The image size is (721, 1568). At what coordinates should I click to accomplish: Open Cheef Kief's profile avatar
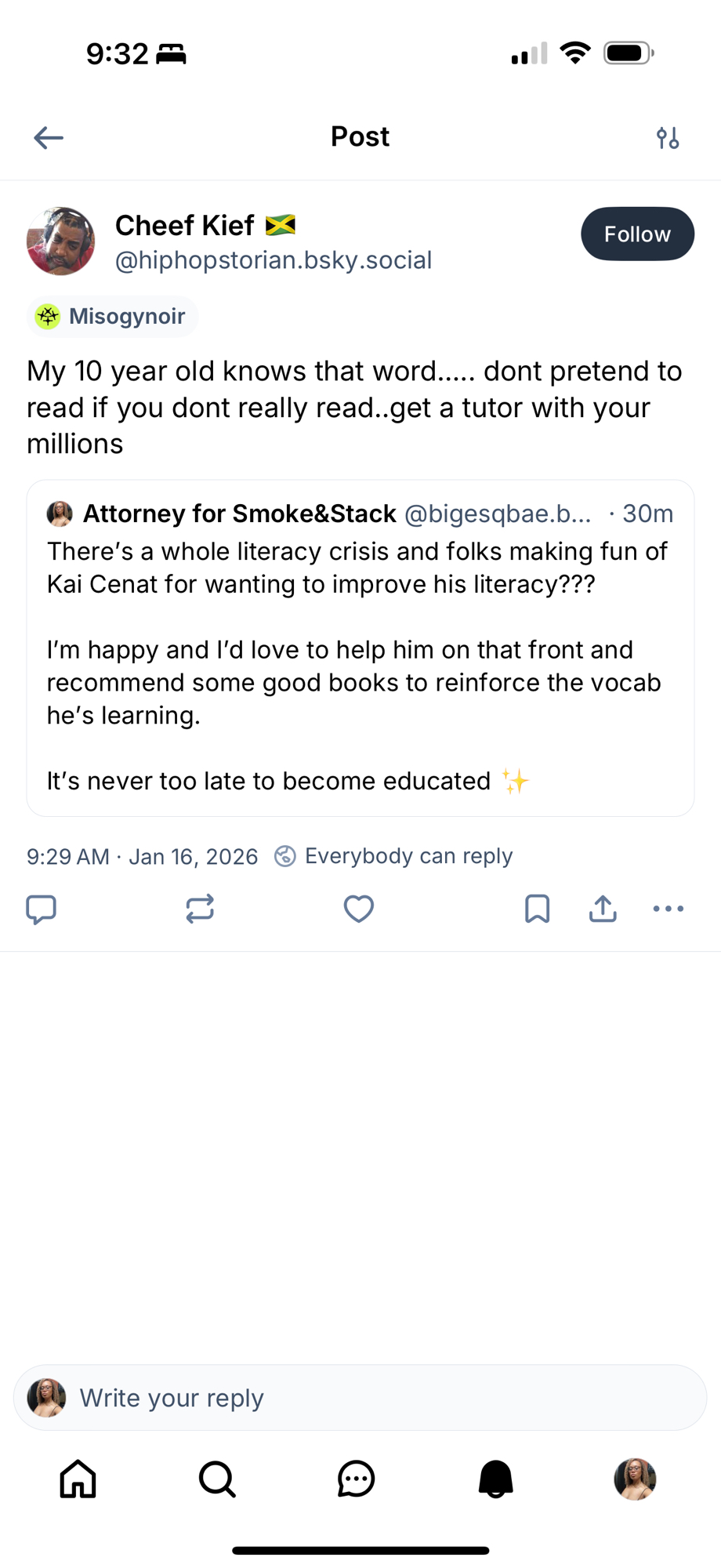tap(61, 241)
